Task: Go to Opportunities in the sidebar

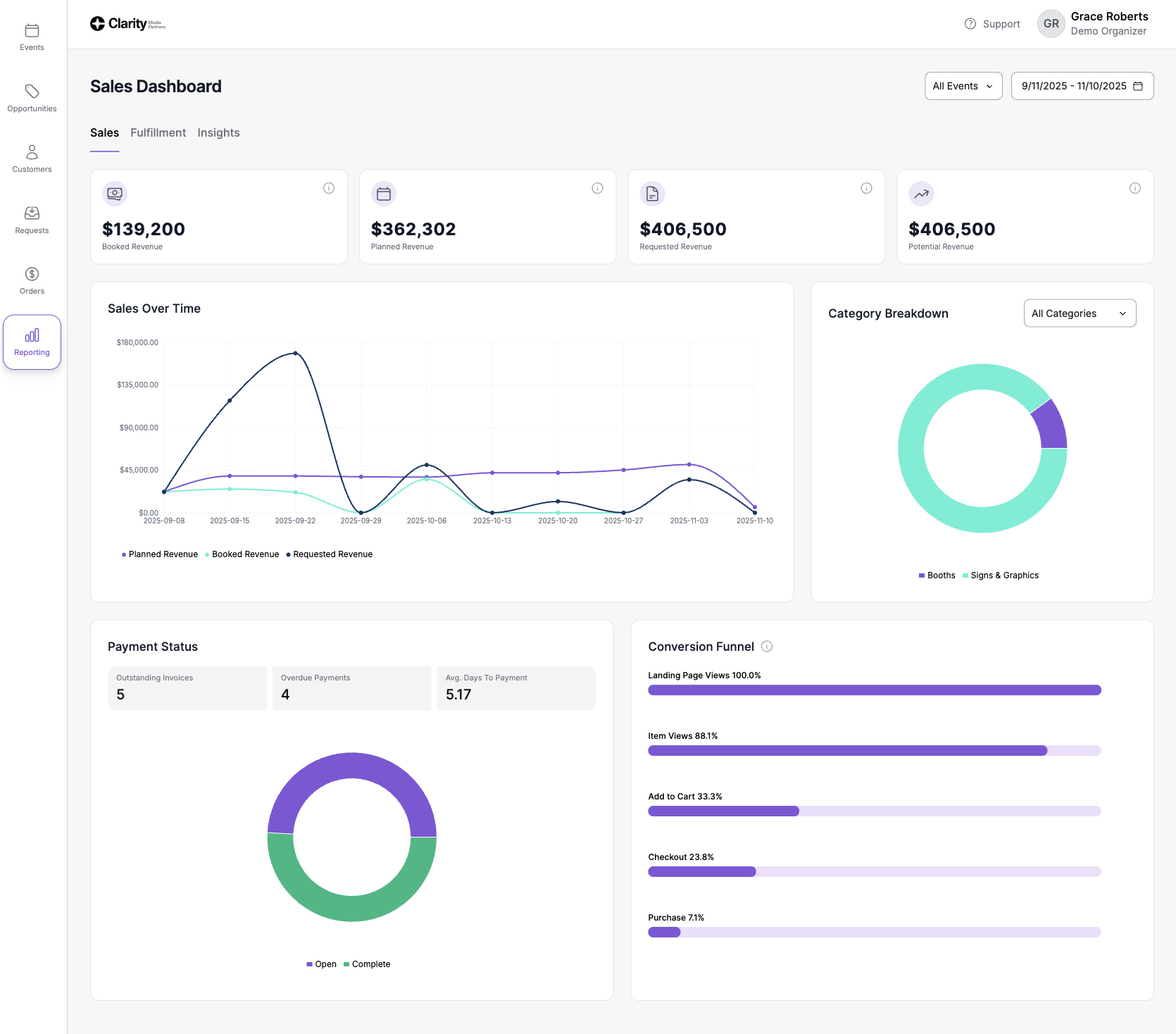Action: pos(32,99)
